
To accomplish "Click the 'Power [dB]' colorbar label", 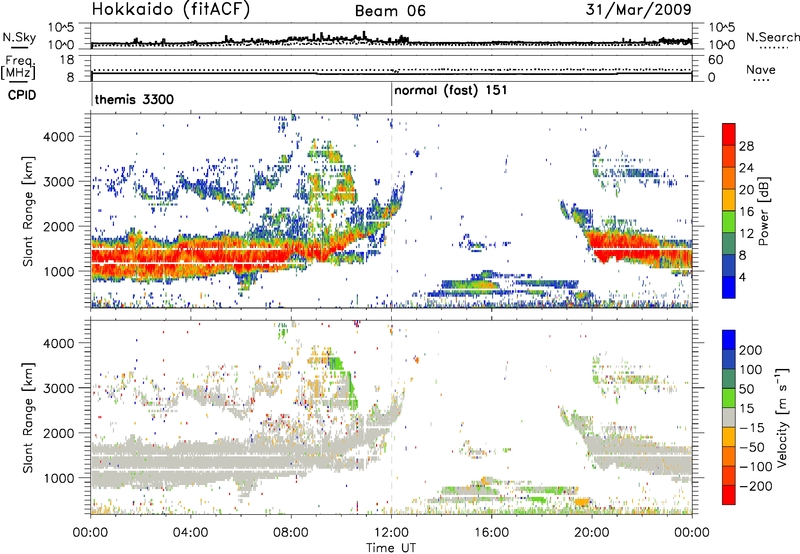I will point(764,211).
